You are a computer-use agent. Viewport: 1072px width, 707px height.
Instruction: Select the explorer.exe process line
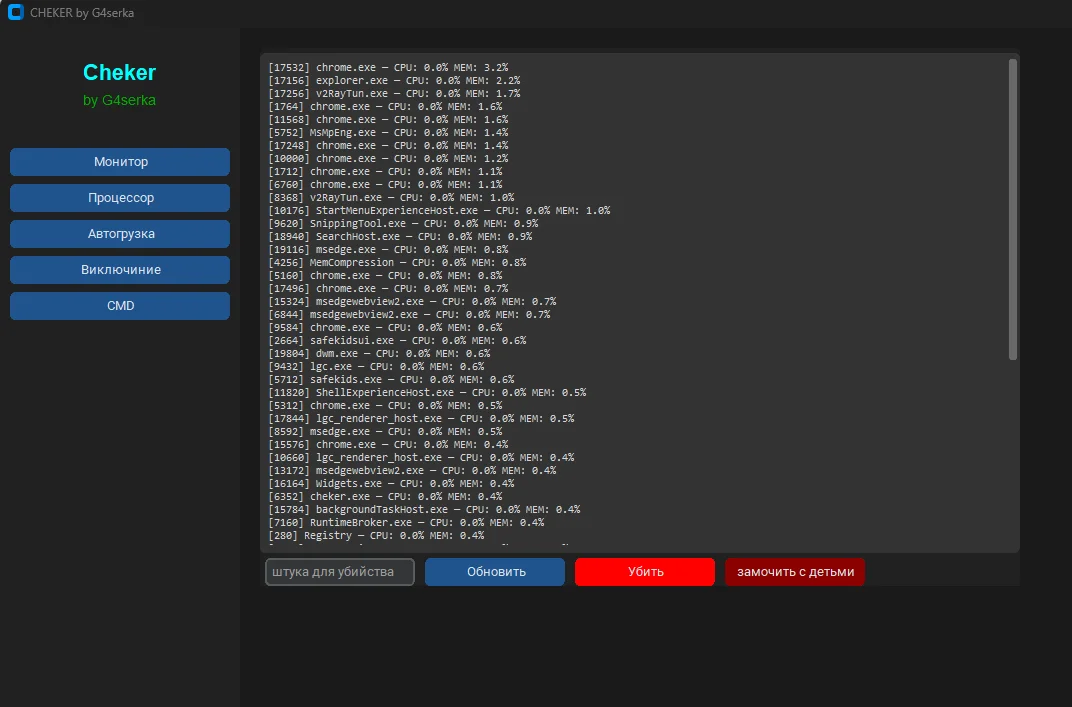[394, 80]
